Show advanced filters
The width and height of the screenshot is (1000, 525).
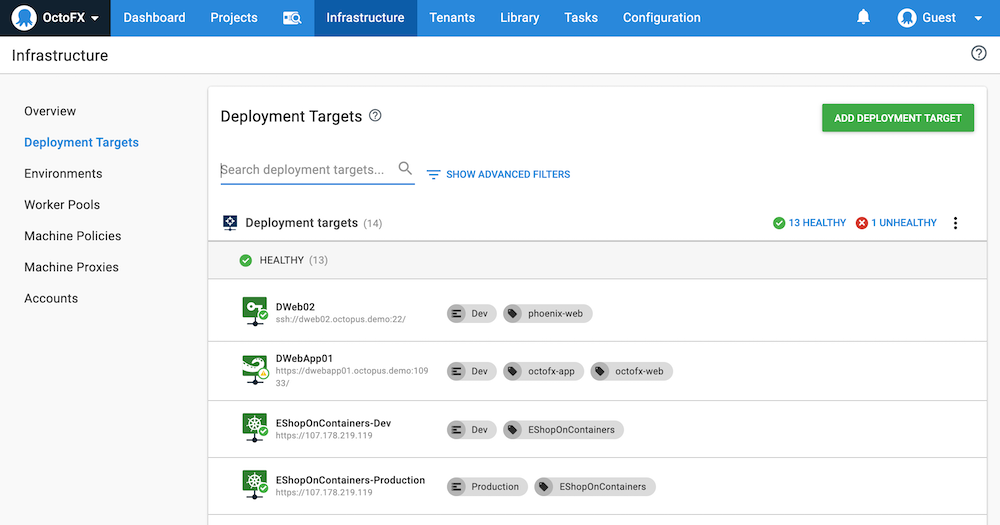[498, 174]
